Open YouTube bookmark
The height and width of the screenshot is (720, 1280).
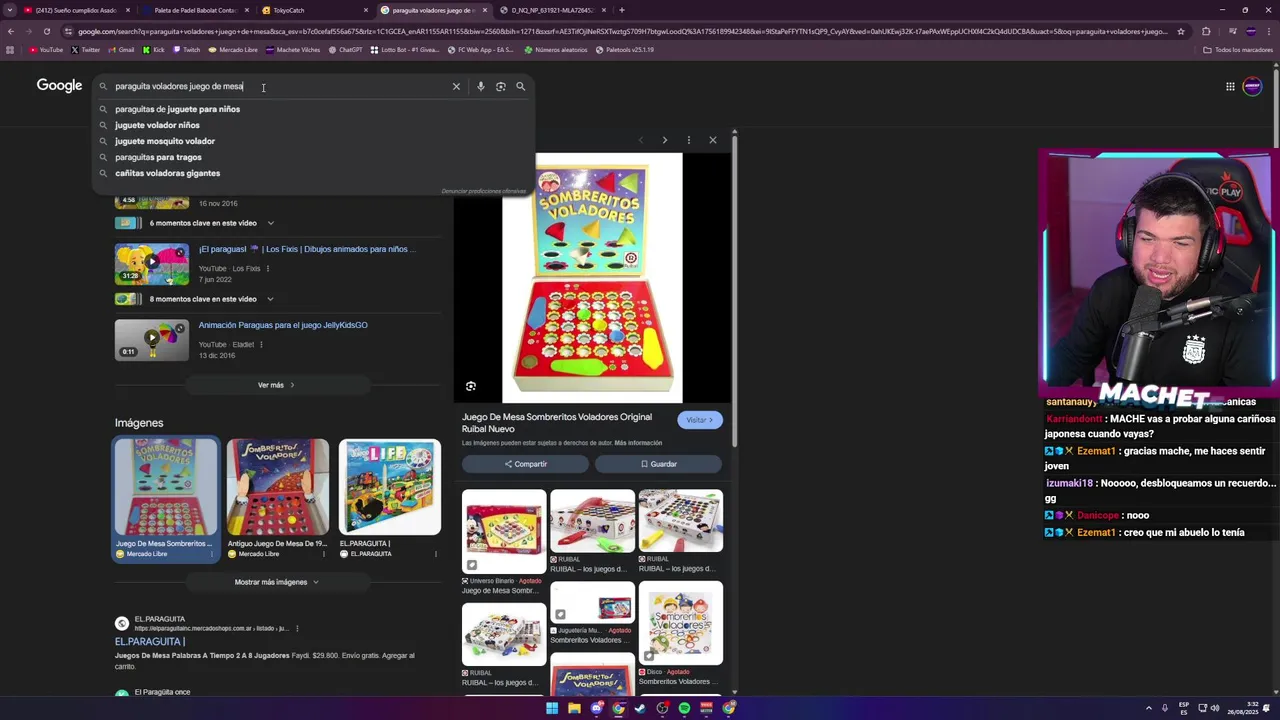click(x=46, y=49)
